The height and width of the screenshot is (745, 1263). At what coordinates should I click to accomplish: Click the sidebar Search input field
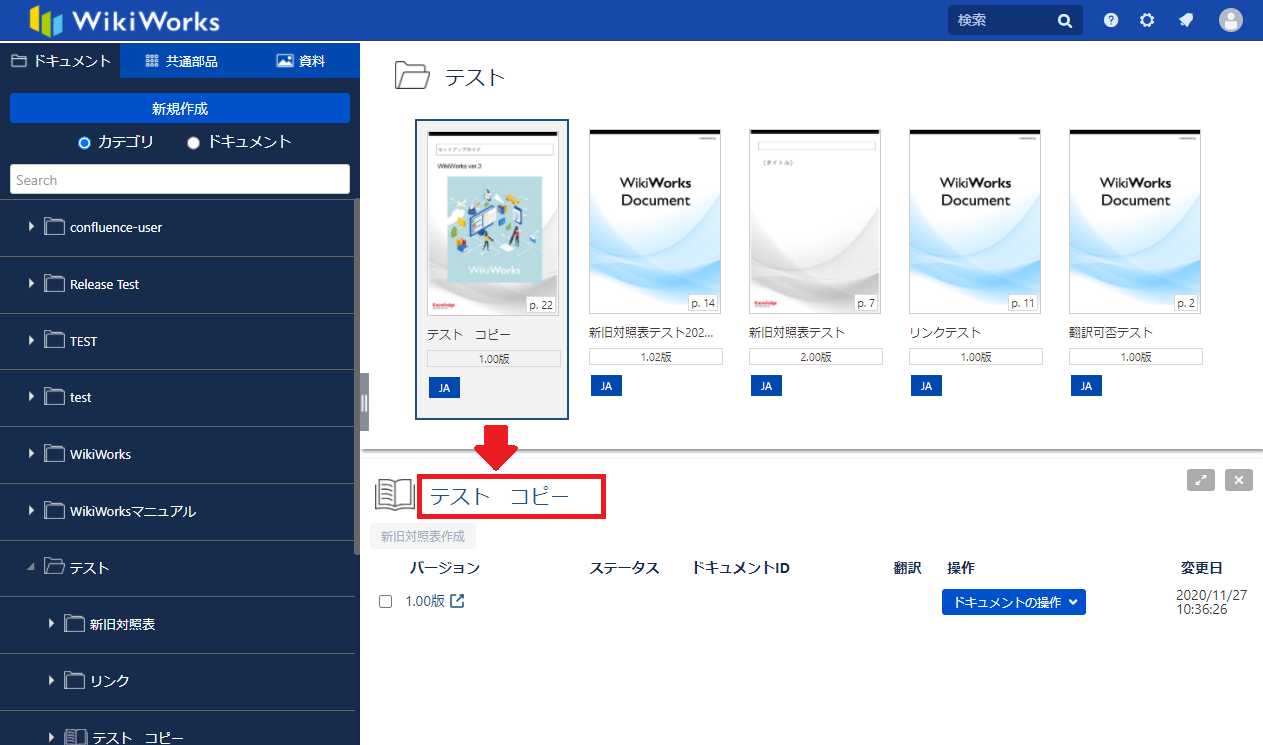180,180
